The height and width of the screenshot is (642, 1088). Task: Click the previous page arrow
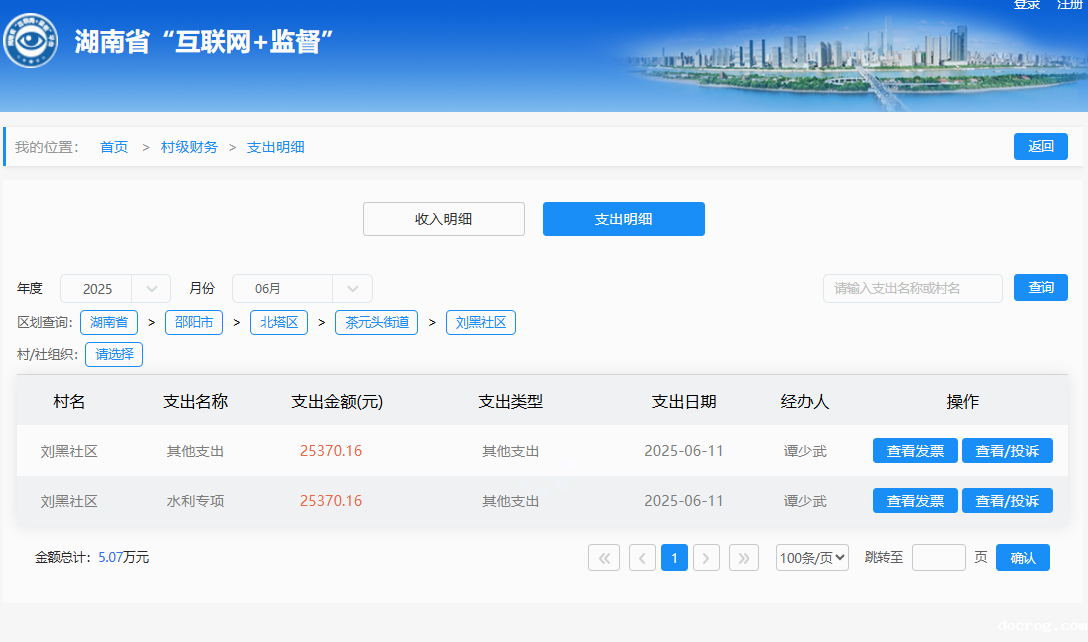(x=642, y=558)
